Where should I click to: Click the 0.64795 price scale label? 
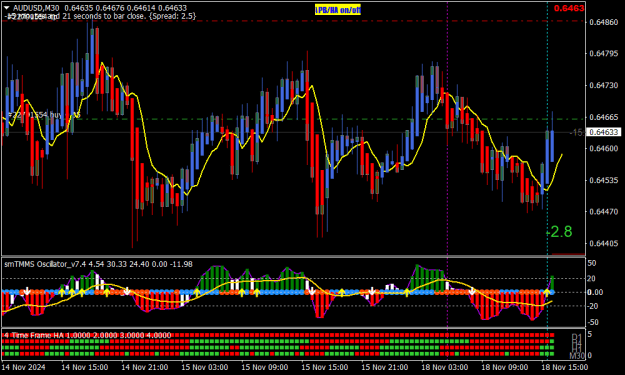click(604, 53)
